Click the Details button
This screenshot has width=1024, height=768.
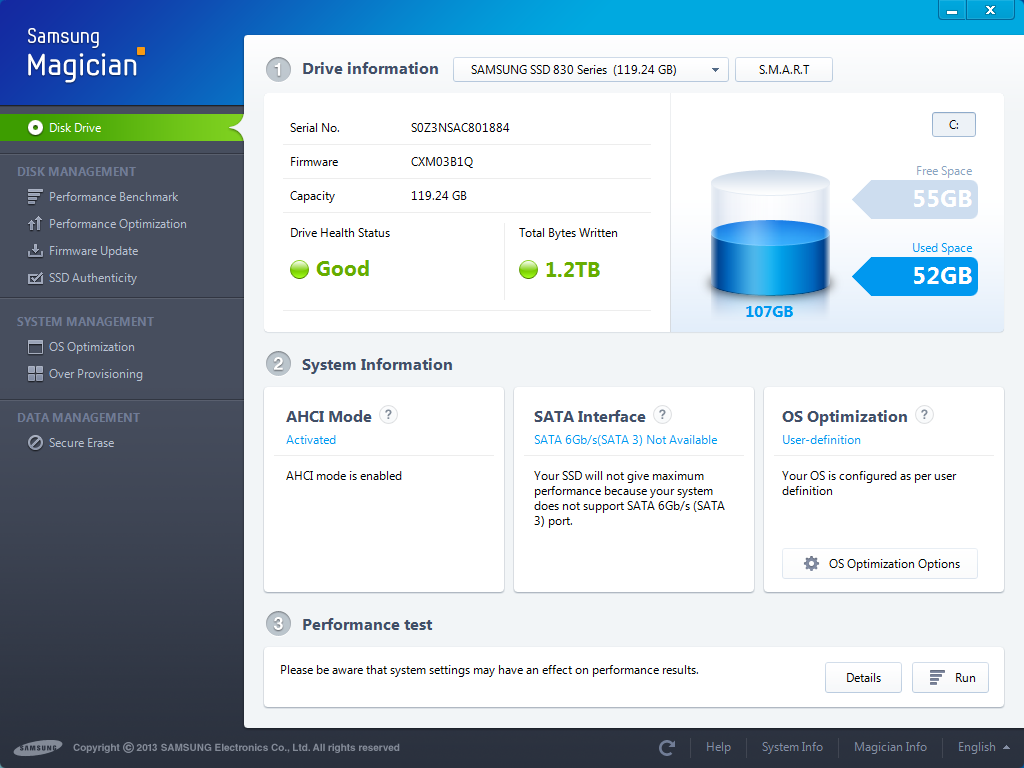pyautogui.click(x=863, y=678)
